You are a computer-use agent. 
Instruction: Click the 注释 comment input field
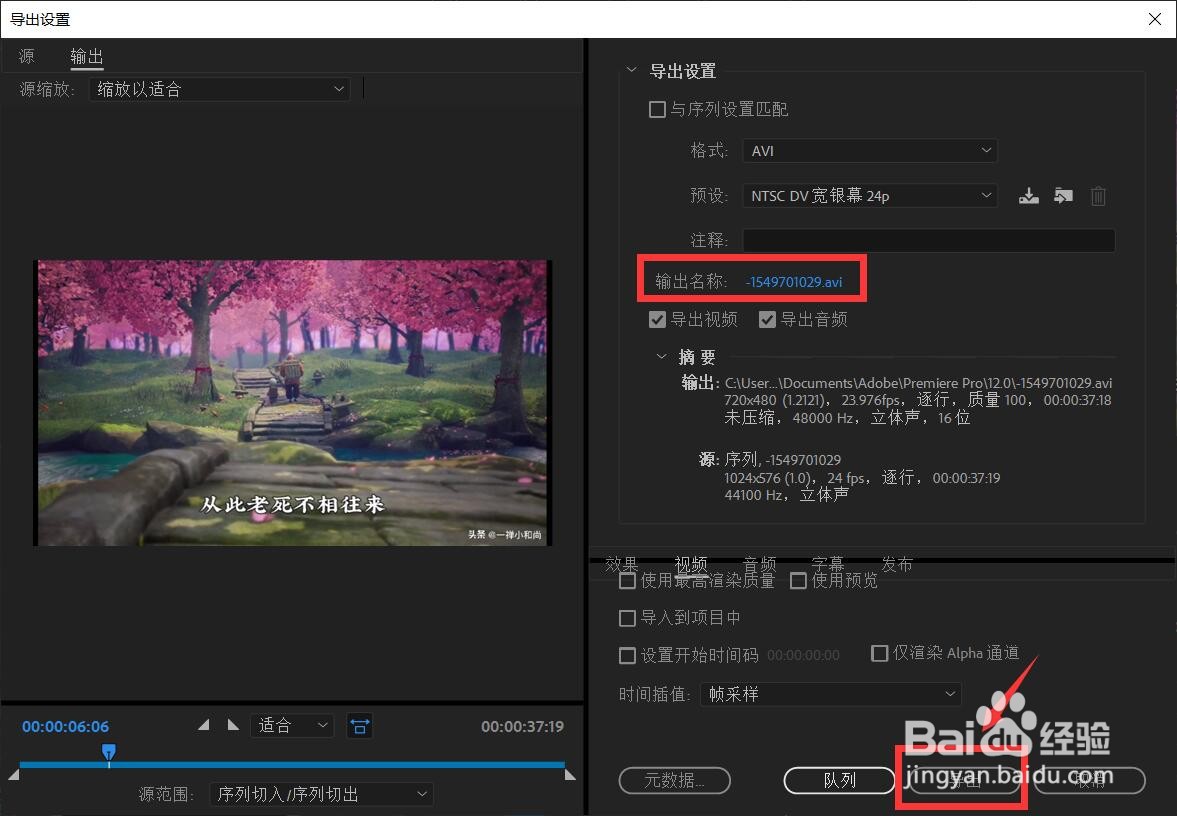pos(929,241)
